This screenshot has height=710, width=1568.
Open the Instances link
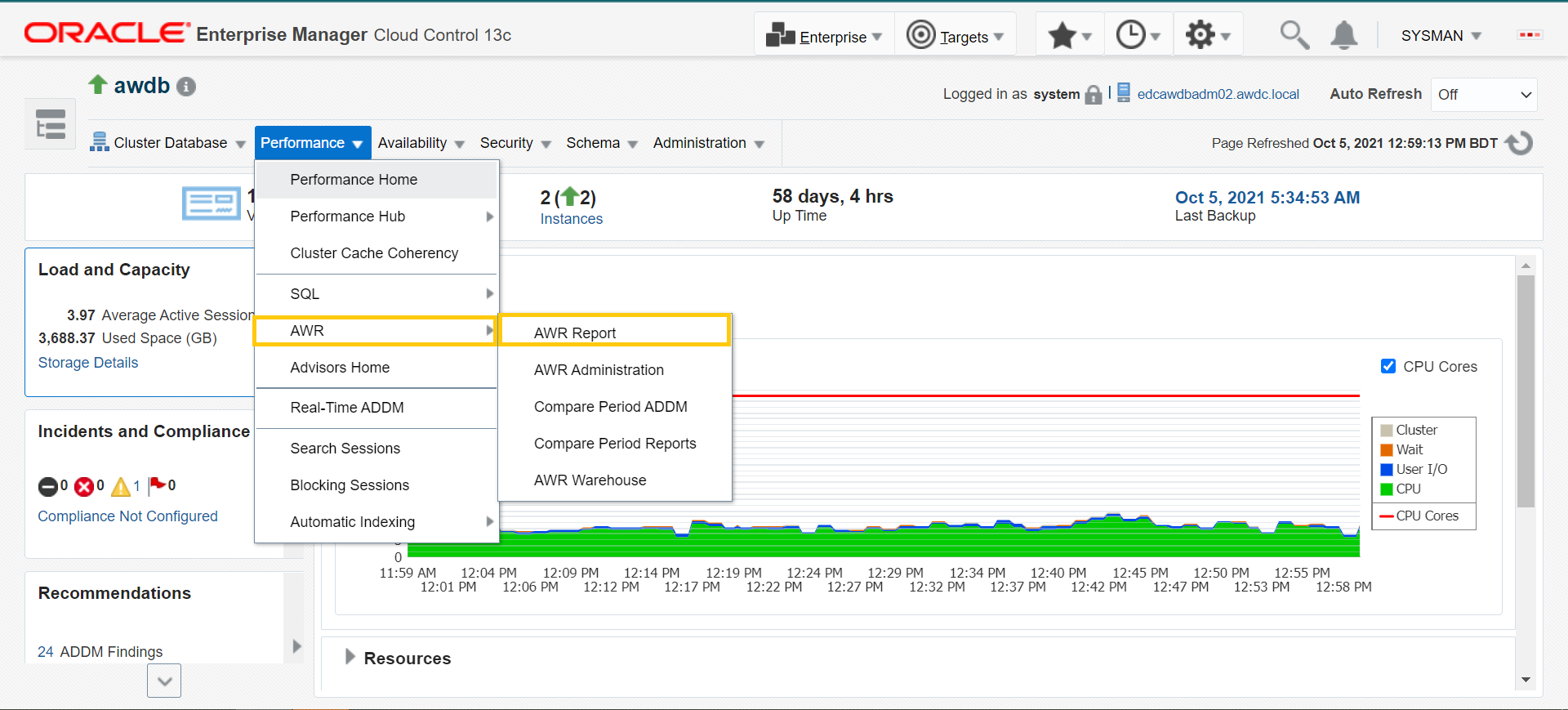point(571,219)
